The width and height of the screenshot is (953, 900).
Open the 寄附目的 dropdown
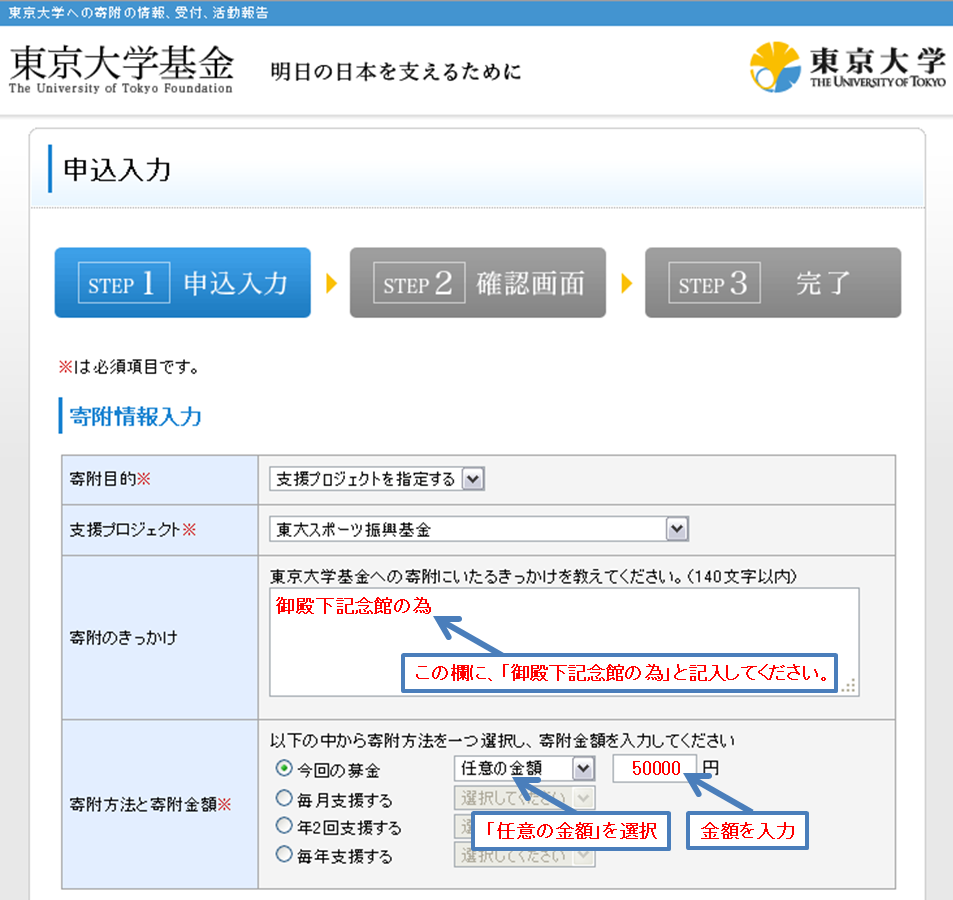click(x=377, y=479)
